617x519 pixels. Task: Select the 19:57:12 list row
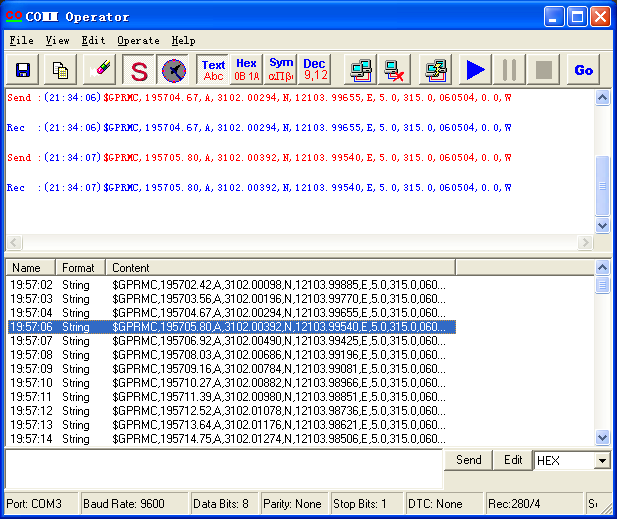[232, 411]
